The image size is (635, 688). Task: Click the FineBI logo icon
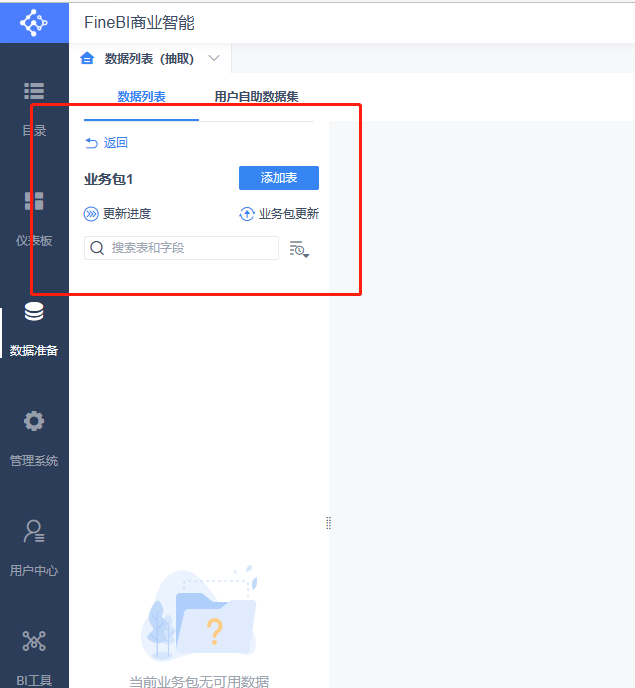(34, 22)
